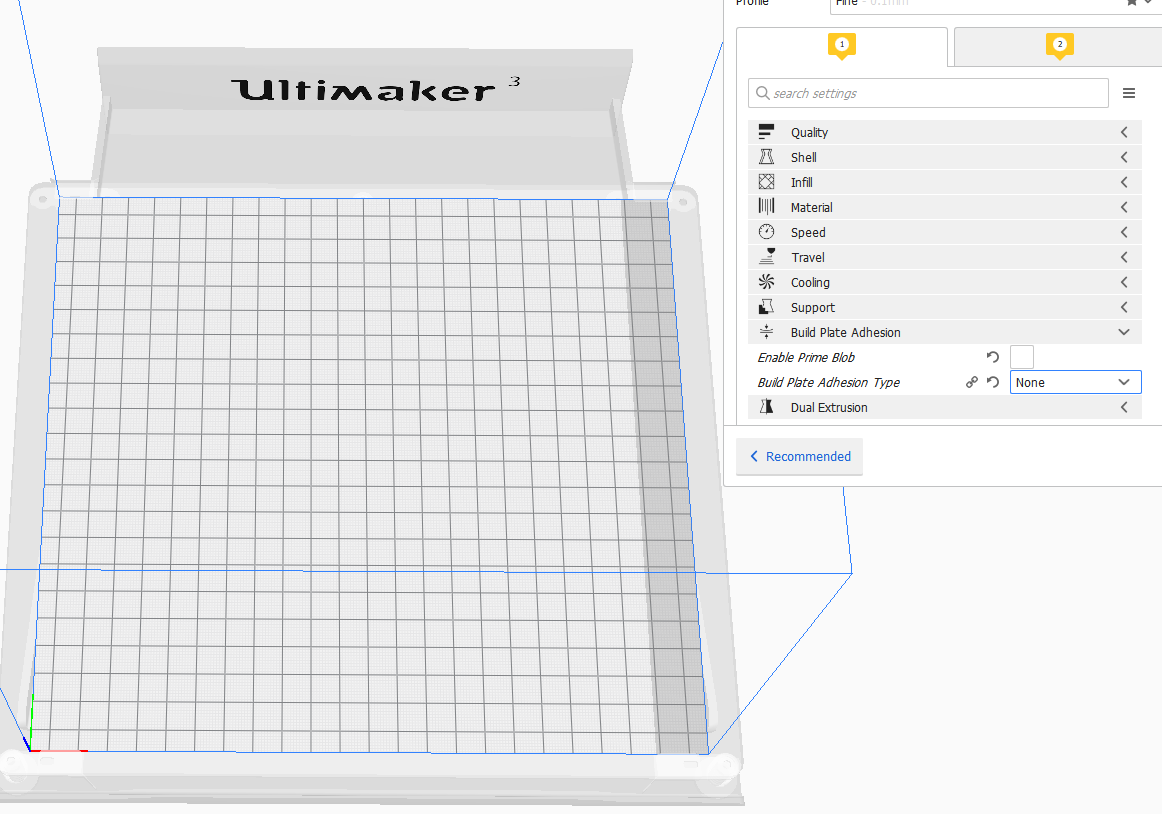Click the Build Plate Adhesion icon

(x=766, y=332)
